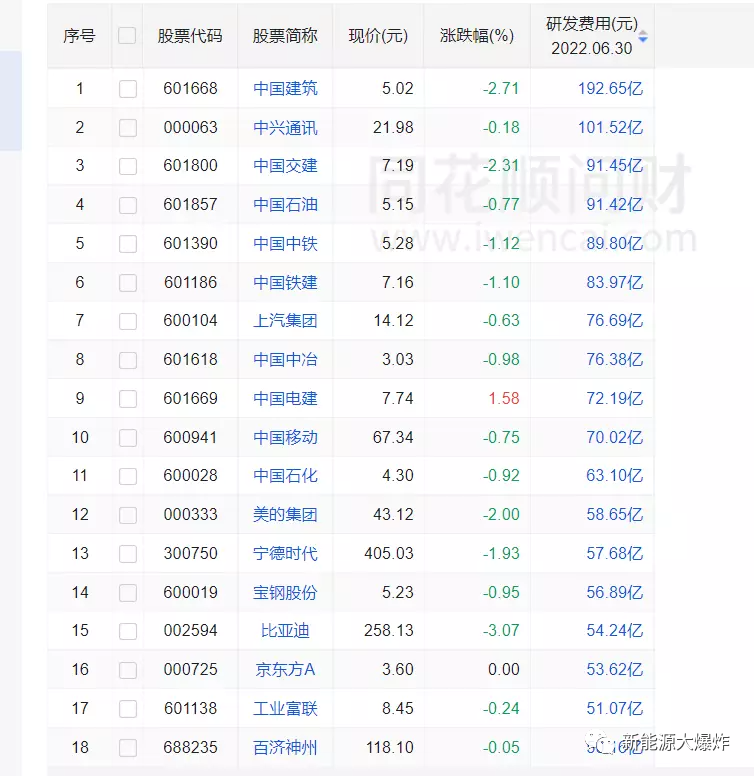
Task: Open the 中国电建 stock link
Action: point(285,398)
